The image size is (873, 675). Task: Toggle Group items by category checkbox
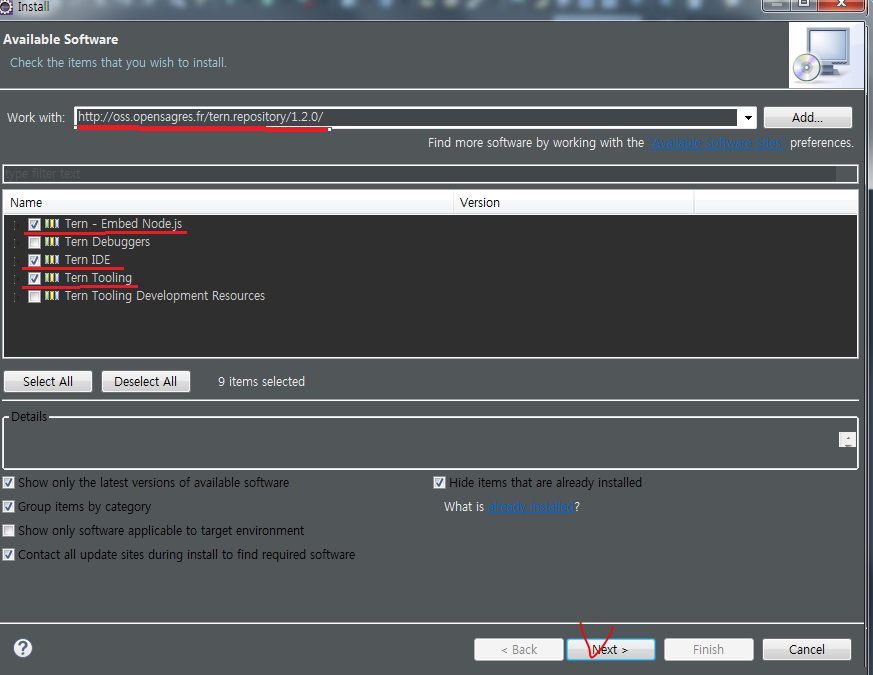(x=8, y=506)
